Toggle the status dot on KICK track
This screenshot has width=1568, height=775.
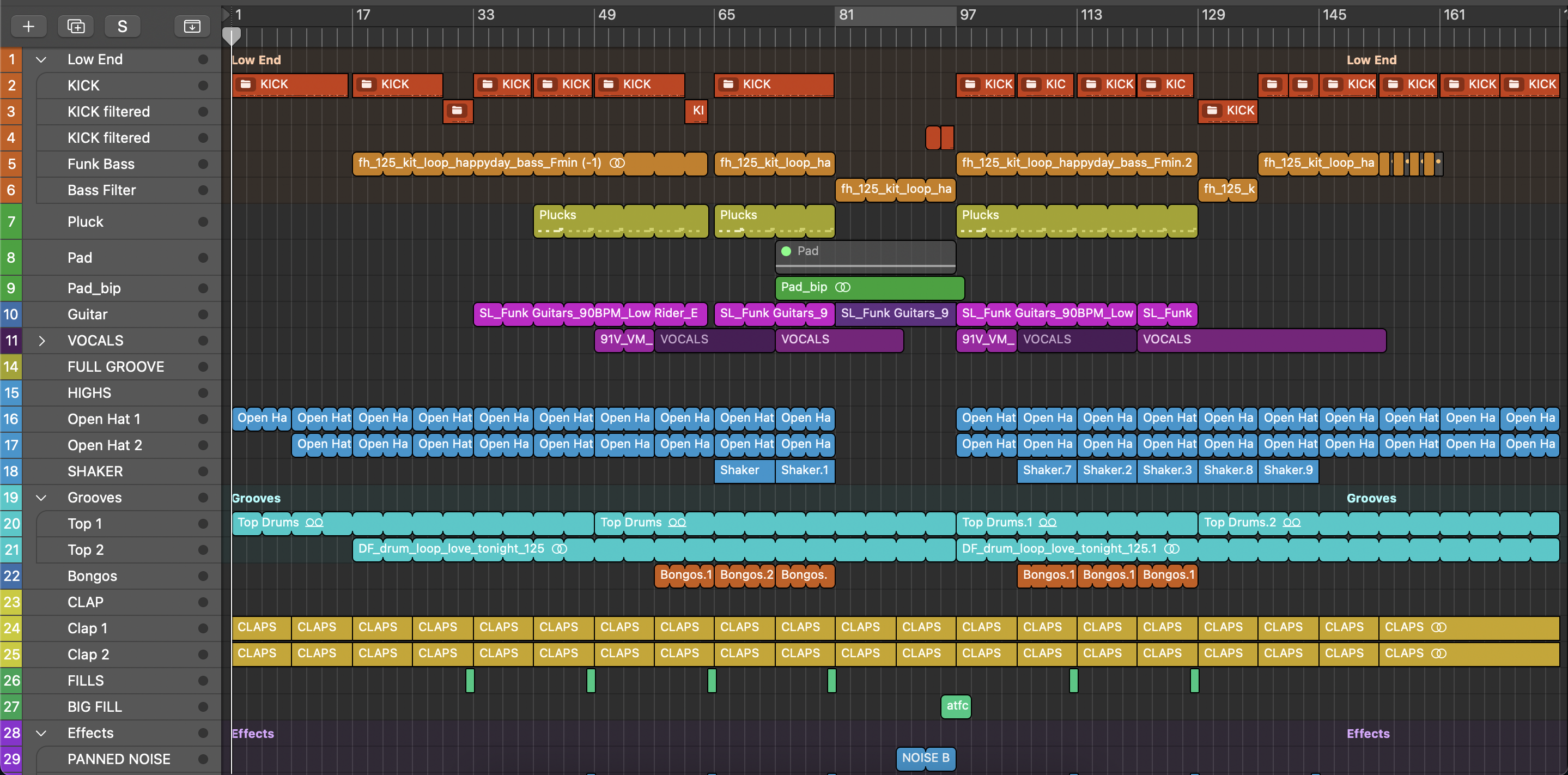(x=203, y=85)
